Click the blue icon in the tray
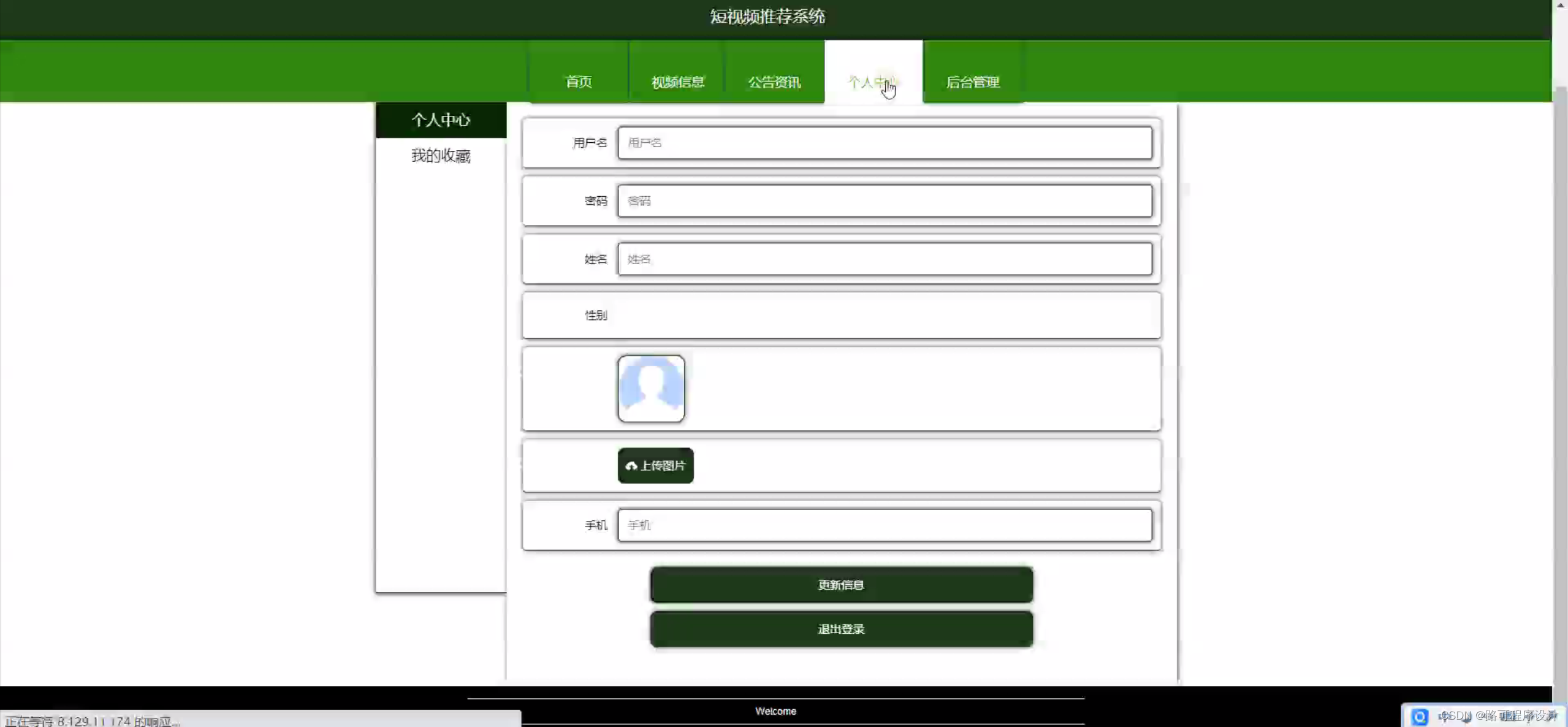This screenshot has height=727, width=1568. tap(1419, 716)
